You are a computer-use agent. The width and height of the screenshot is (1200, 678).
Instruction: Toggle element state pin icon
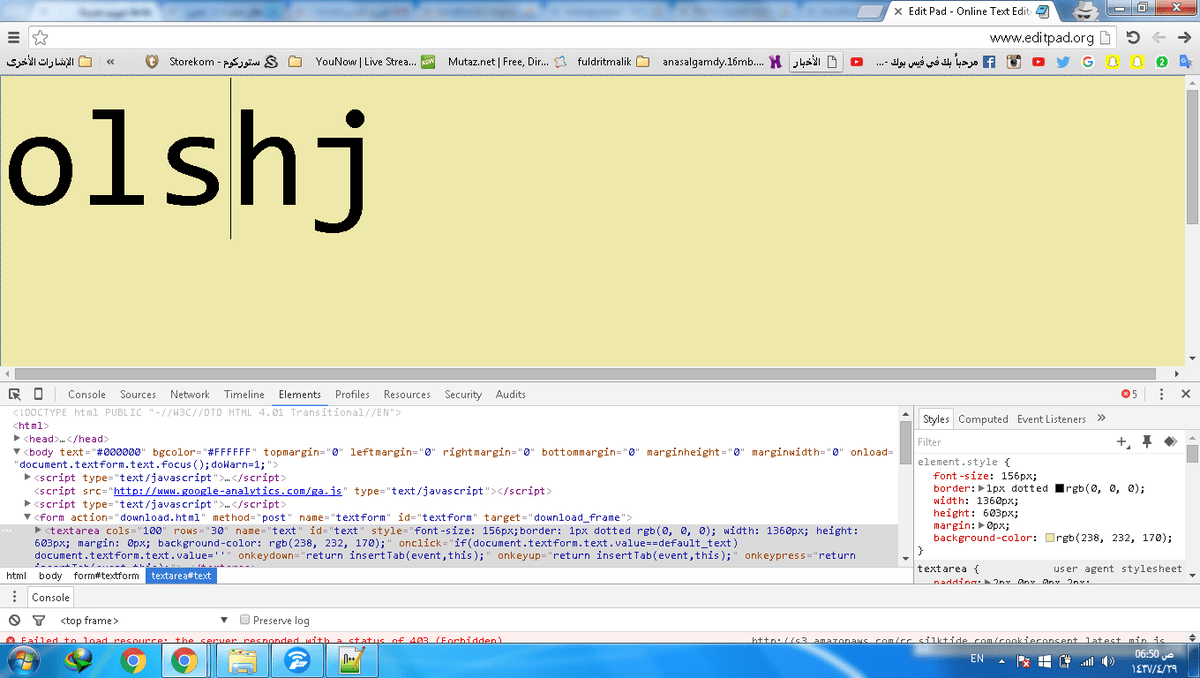1147,441
